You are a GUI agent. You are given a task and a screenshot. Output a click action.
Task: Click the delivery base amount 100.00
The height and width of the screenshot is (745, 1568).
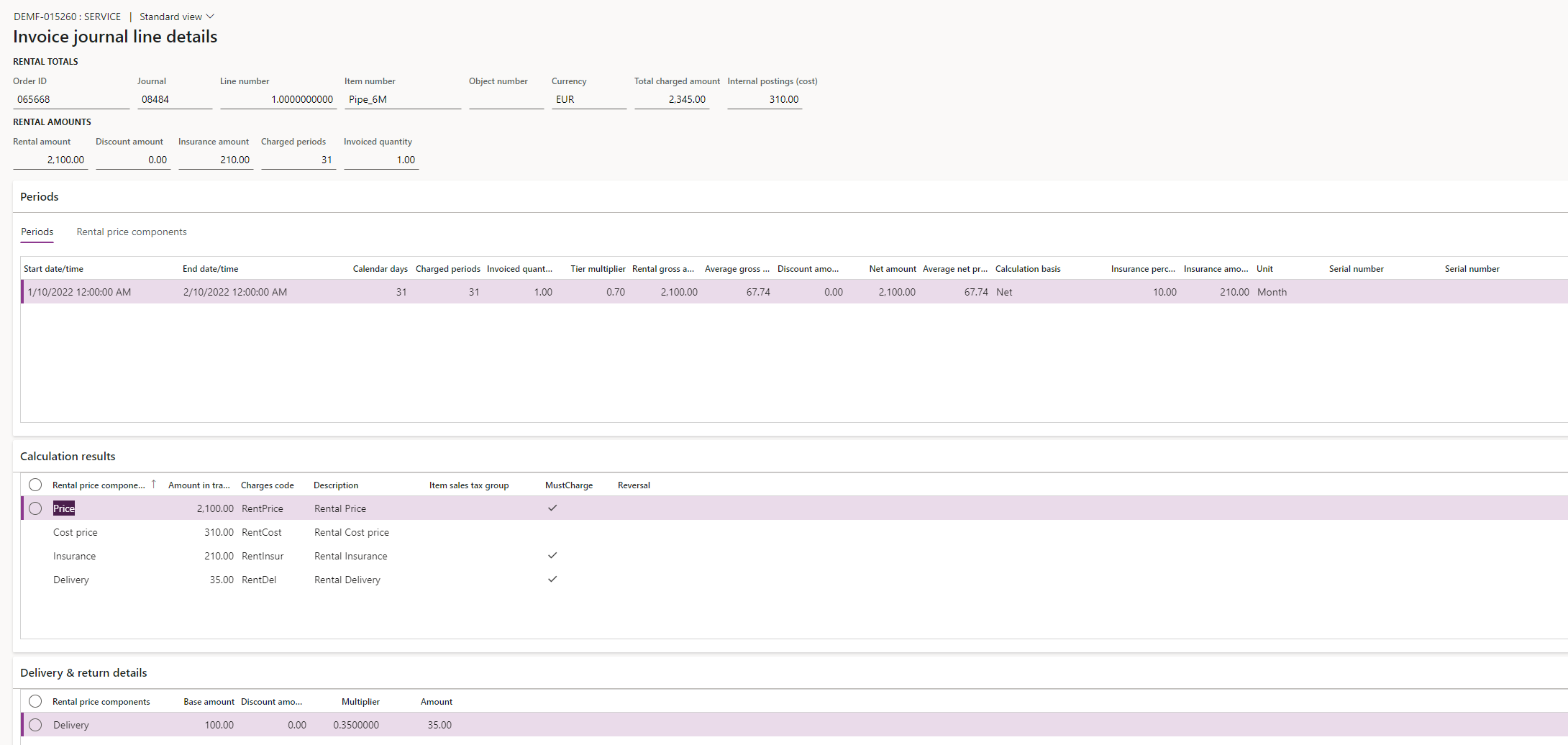point(219,725)
